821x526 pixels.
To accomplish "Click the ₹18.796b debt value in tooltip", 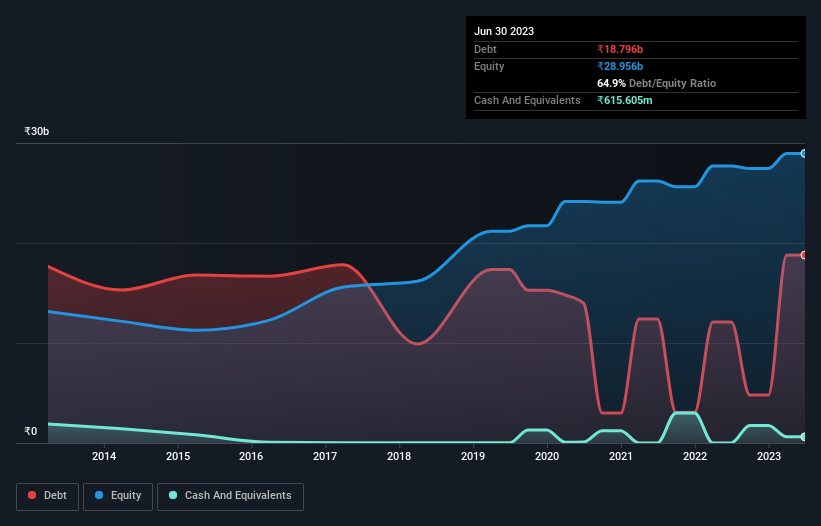I will tap(620, 49).
